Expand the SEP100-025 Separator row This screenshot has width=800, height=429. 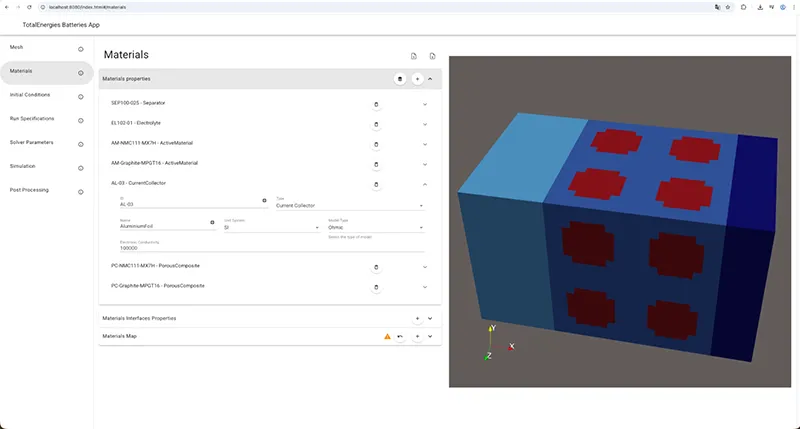pyautogui.click(x=424, y=105)
